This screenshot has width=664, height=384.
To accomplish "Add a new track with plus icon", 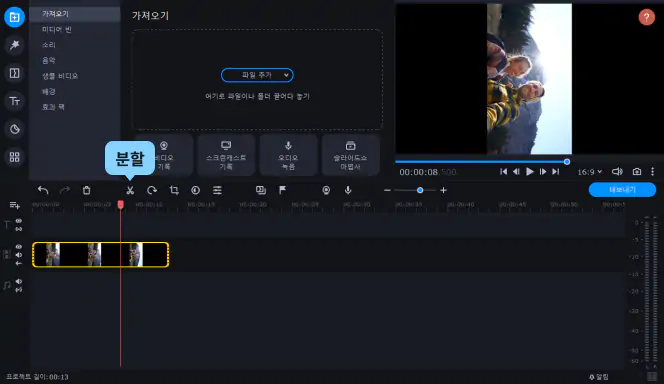I will 14,205.
